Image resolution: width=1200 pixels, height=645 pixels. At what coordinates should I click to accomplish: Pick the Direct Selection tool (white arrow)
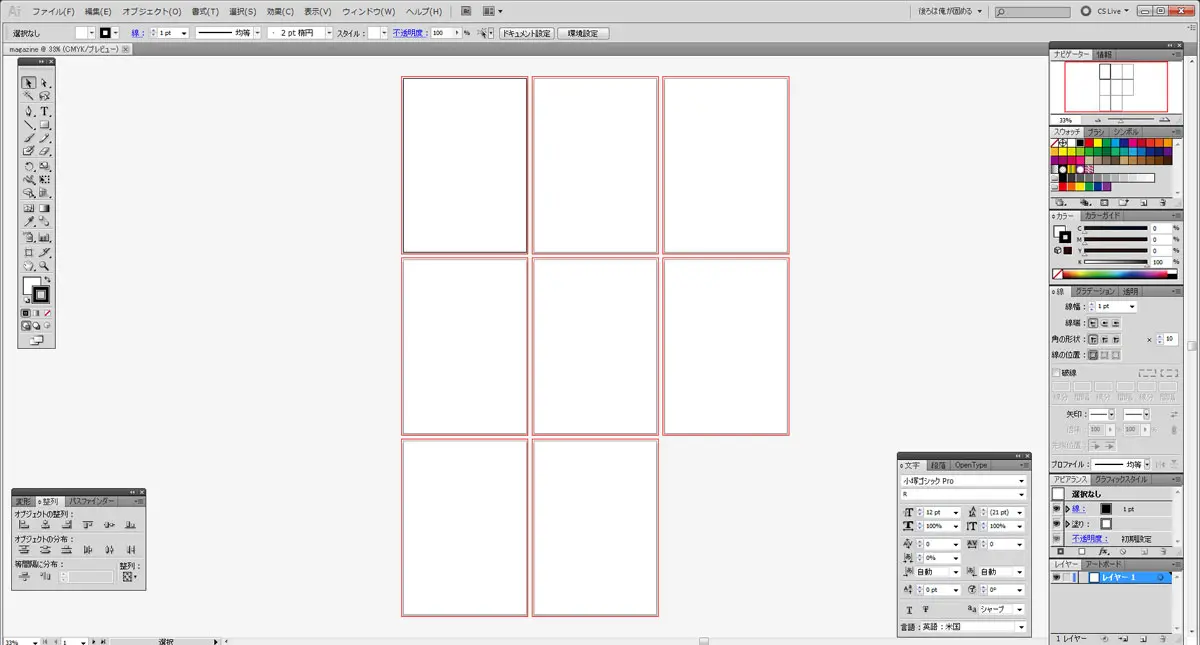pyautogui.click(x=45, y=83)
